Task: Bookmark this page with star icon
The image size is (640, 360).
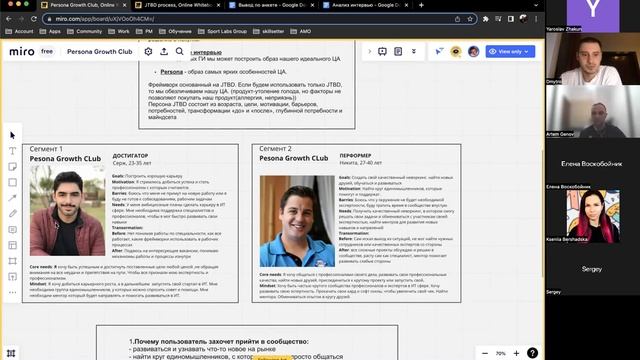Action: click(x=470, y=19)
